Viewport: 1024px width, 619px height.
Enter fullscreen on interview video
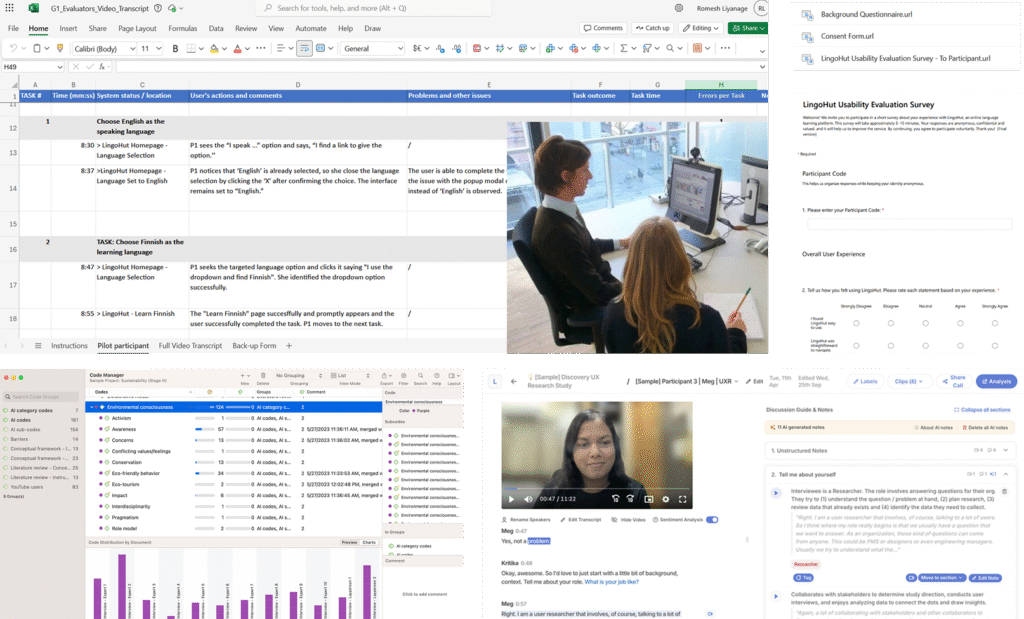[x=682, y=499]
